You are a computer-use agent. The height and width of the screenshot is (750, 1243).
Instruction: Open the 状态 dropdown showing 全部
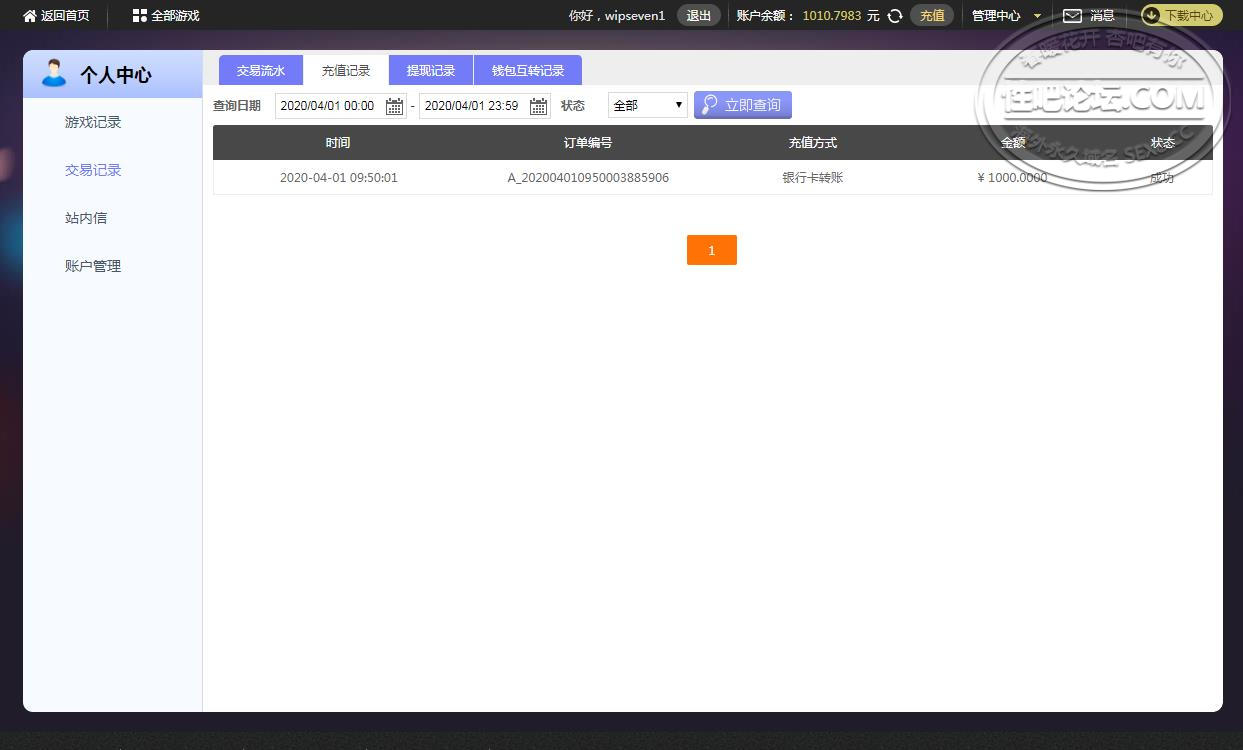648,105
